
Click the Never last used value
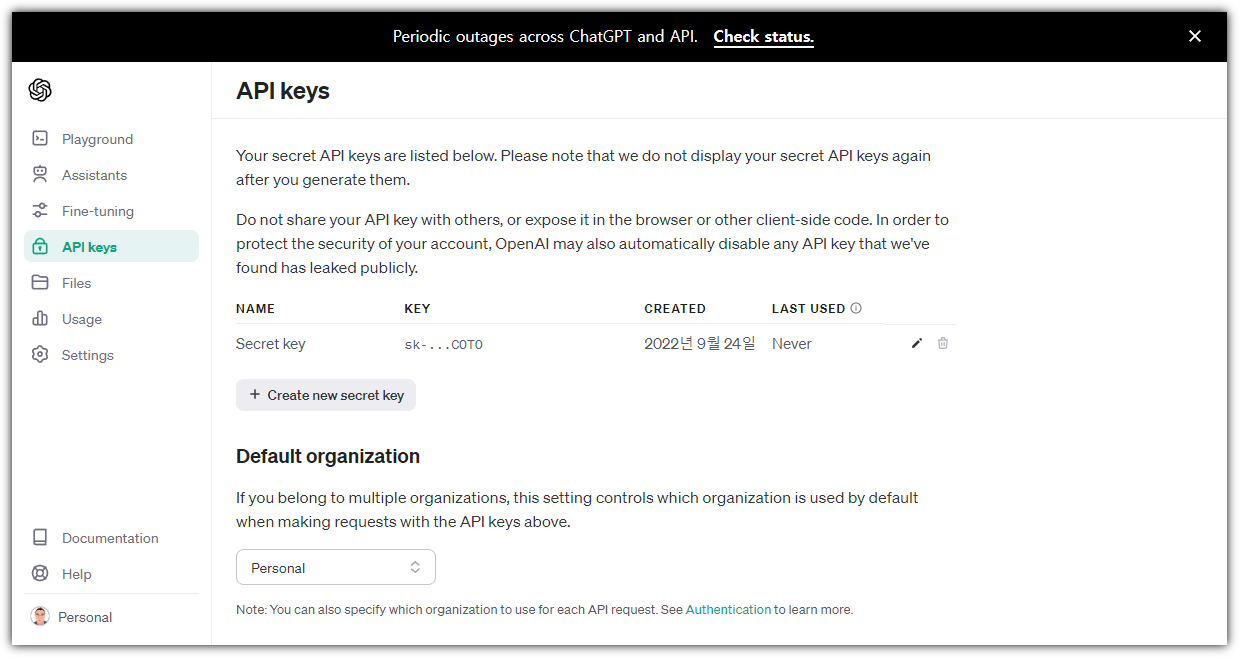click(792, 344)
